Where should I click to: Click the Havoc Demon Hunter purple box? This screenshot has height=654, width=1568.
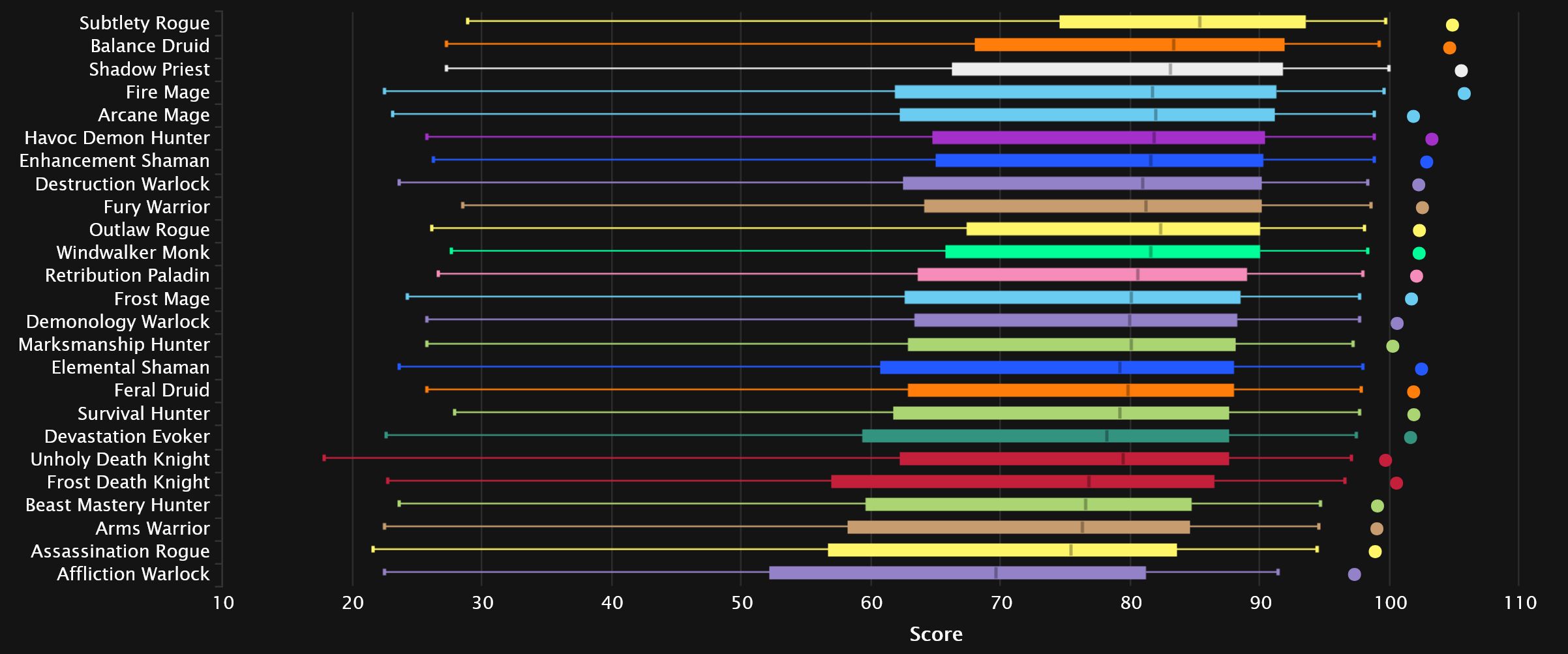(1098, 138)
